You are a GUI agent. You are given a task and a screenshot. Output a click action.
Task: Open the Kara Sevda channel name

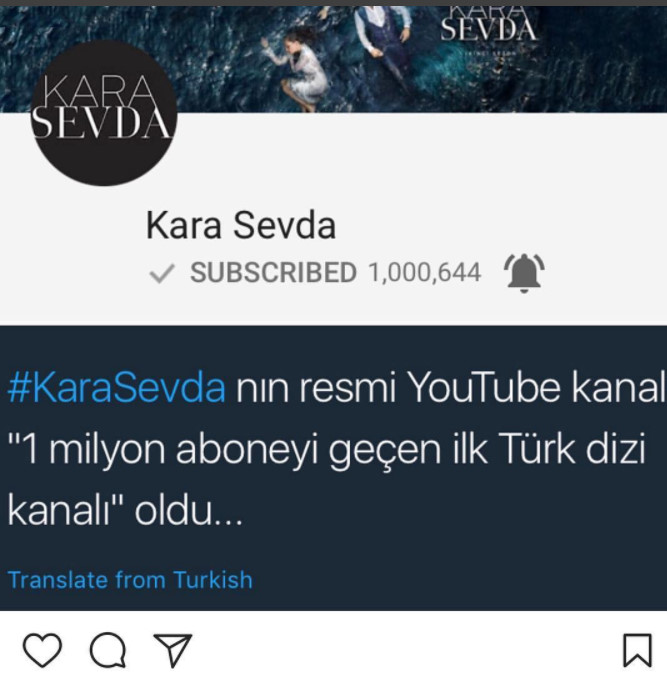coord(241,225)
